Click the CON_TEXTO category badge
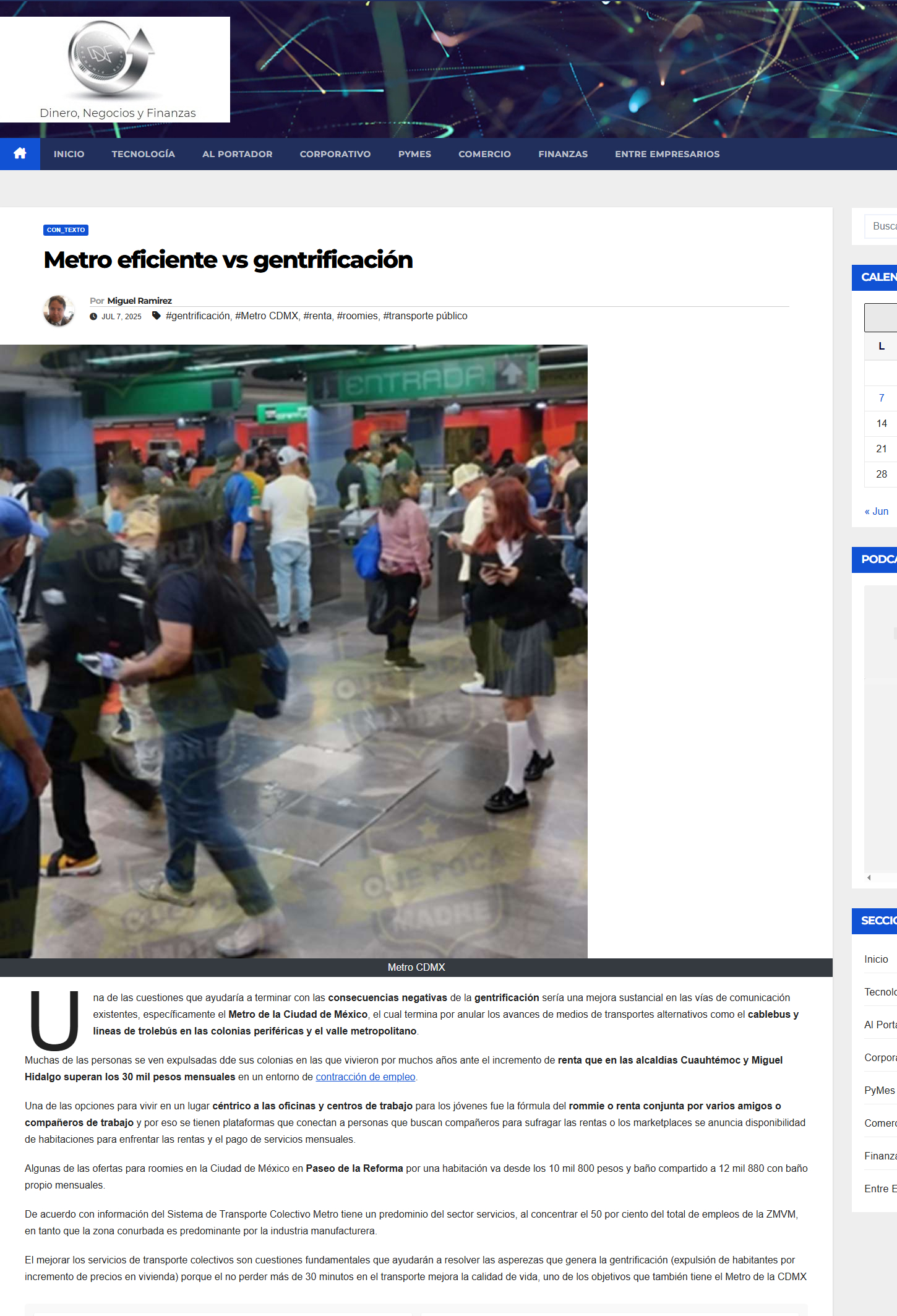897x1316 pixels. click(x=66, y=230)
